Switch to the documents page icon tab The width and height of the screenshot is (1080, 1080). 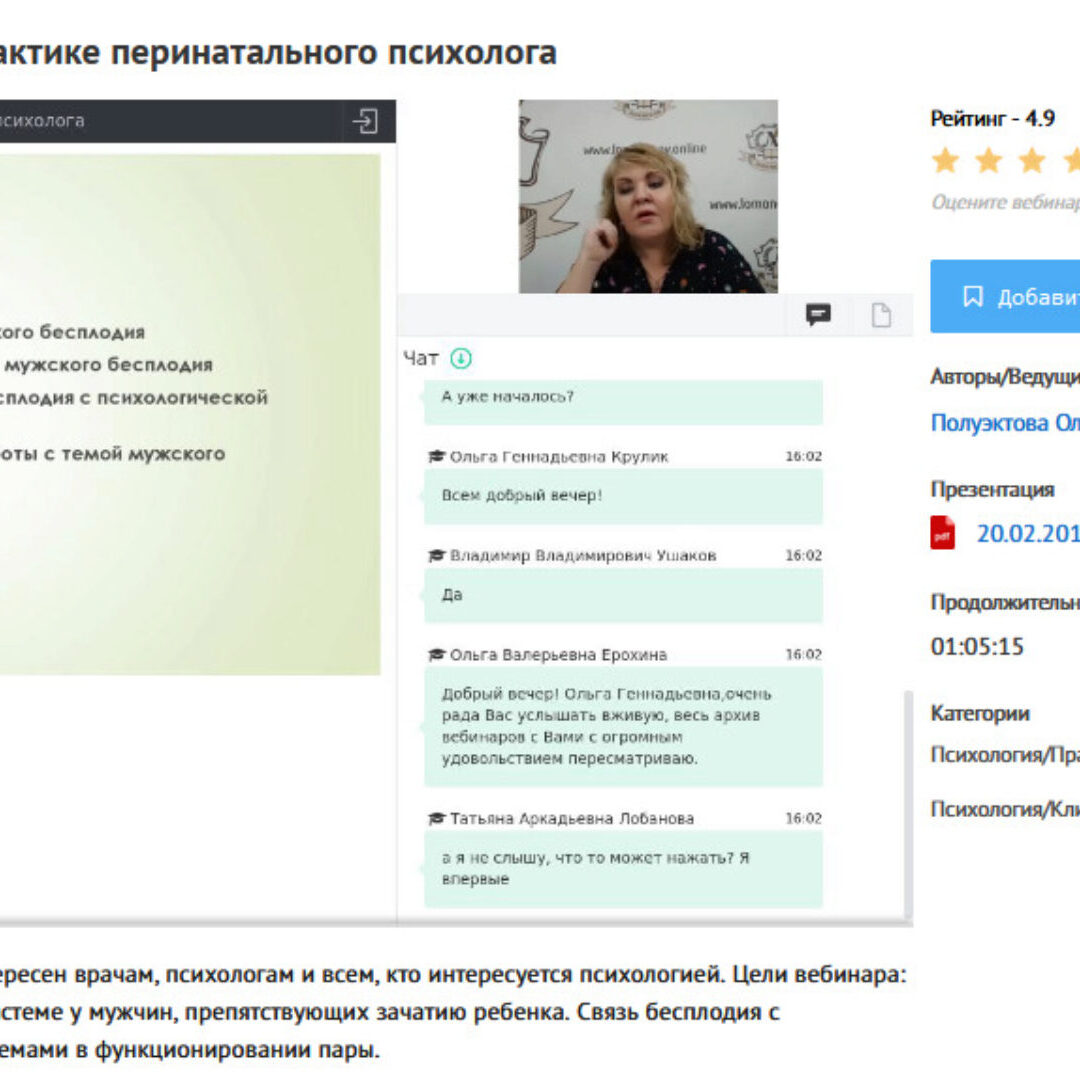point(880,315)
